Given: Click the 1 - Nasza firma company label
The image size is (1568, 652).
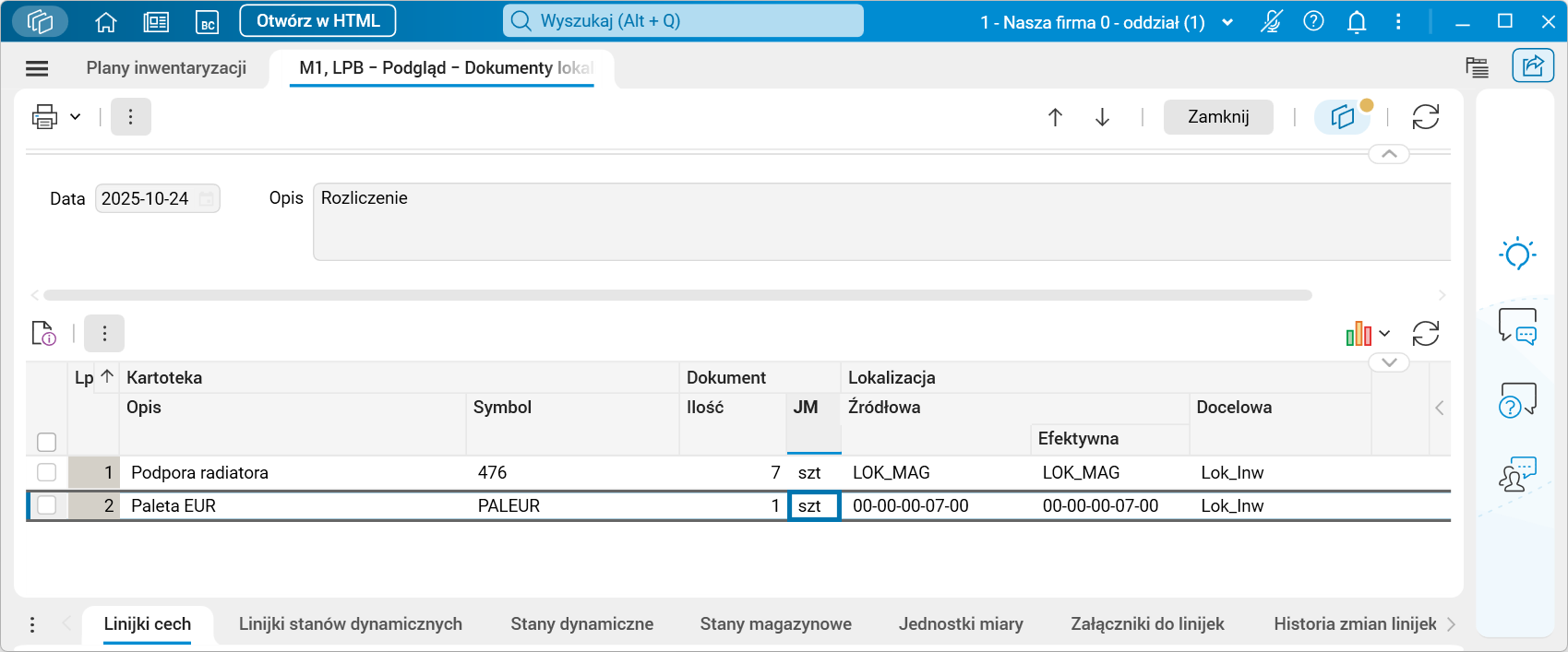Looking at the screenshot, I should coord(1093,22).
